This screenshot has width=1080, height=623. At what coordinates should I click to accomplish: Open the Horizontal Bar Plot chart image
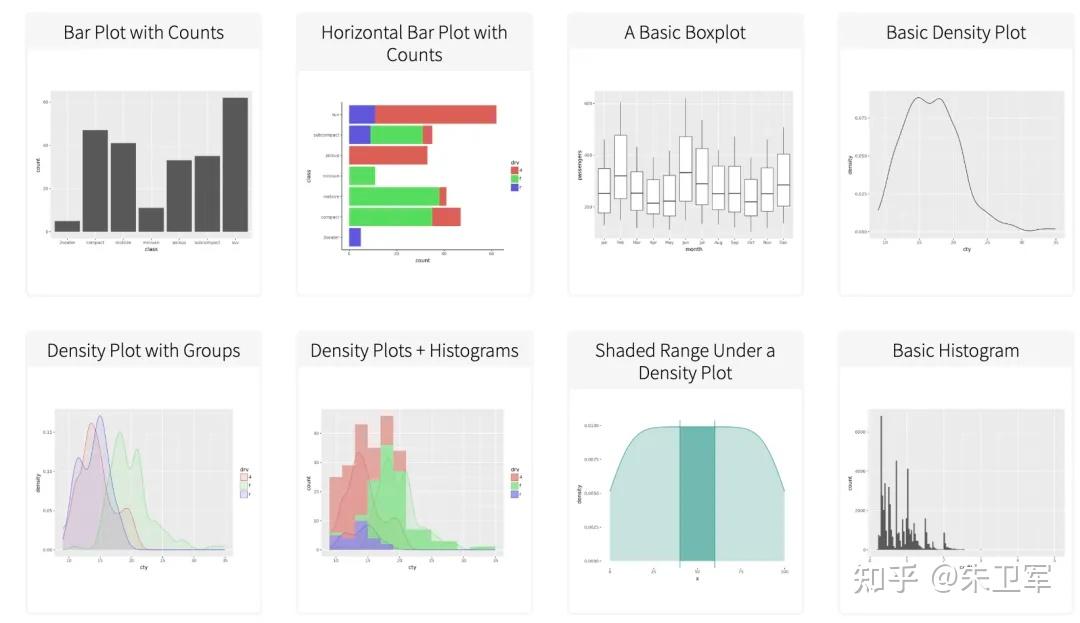414,182
